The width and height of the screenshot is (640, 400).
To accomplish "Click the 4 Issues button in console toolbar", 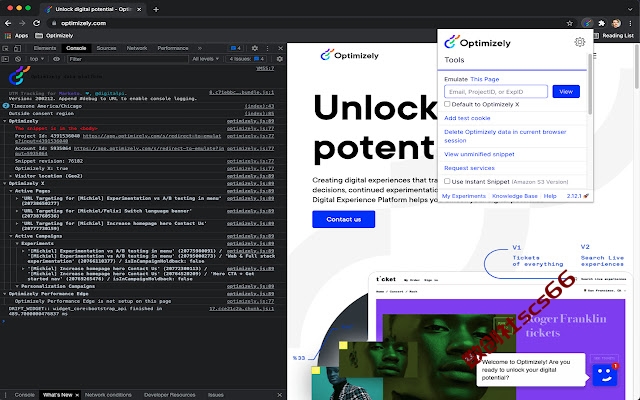I will [246, 59].
